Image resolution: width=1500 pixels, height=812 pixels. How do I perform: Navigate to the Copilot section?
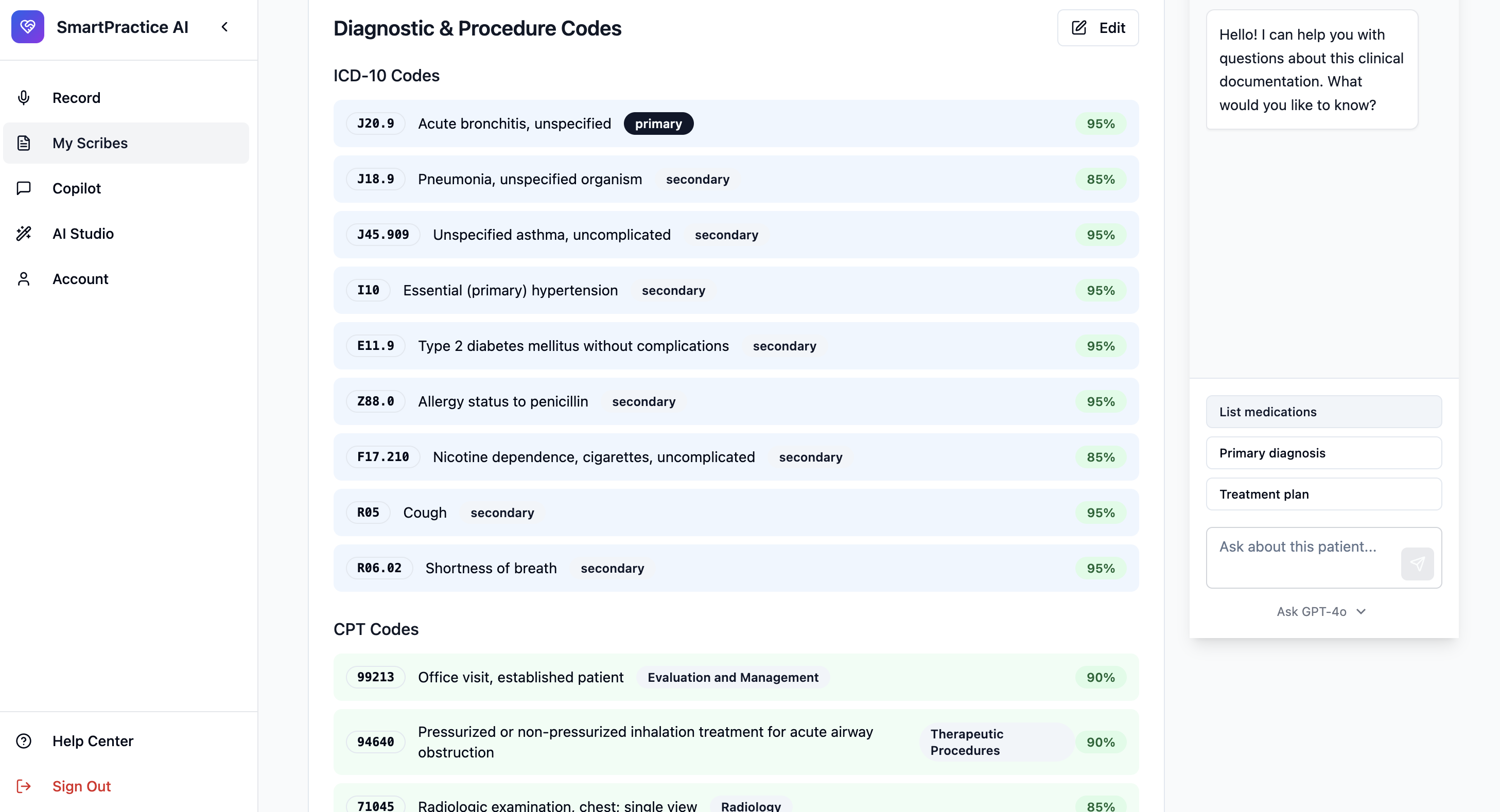pos(76,188)
